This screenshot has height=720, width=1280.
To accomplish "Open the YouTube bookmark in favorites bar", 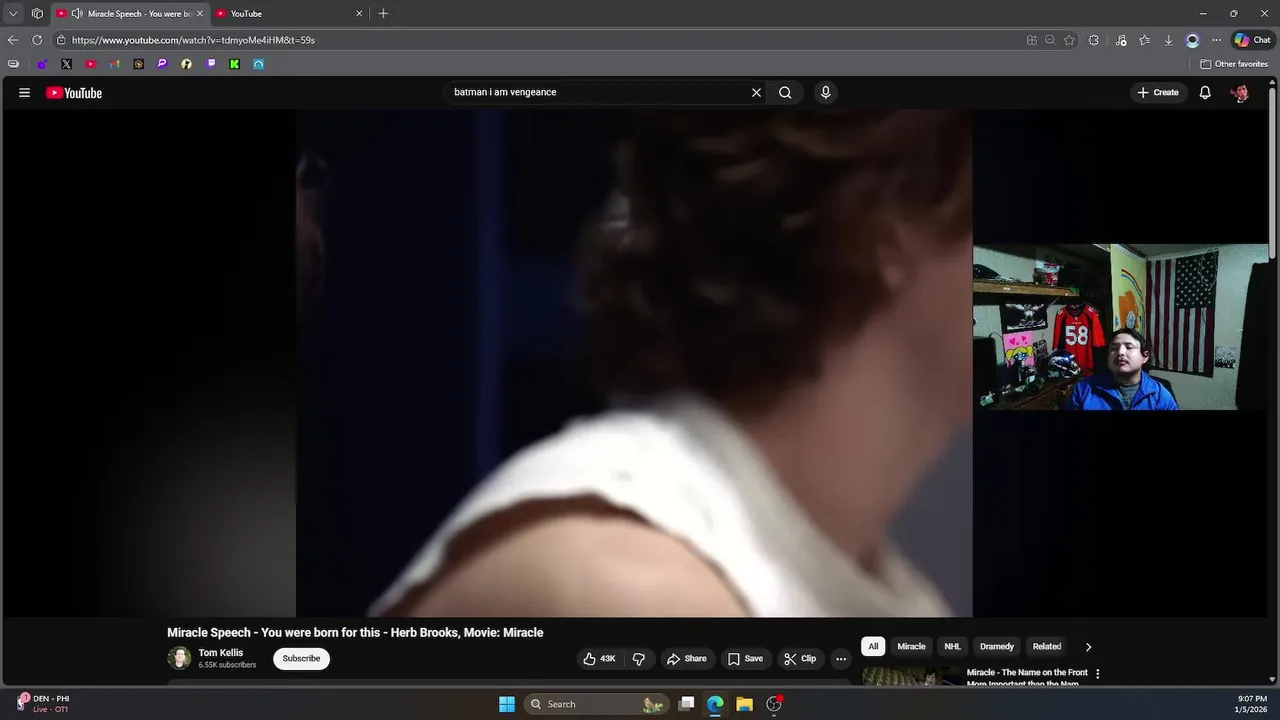I will click(x=90, y=64).
